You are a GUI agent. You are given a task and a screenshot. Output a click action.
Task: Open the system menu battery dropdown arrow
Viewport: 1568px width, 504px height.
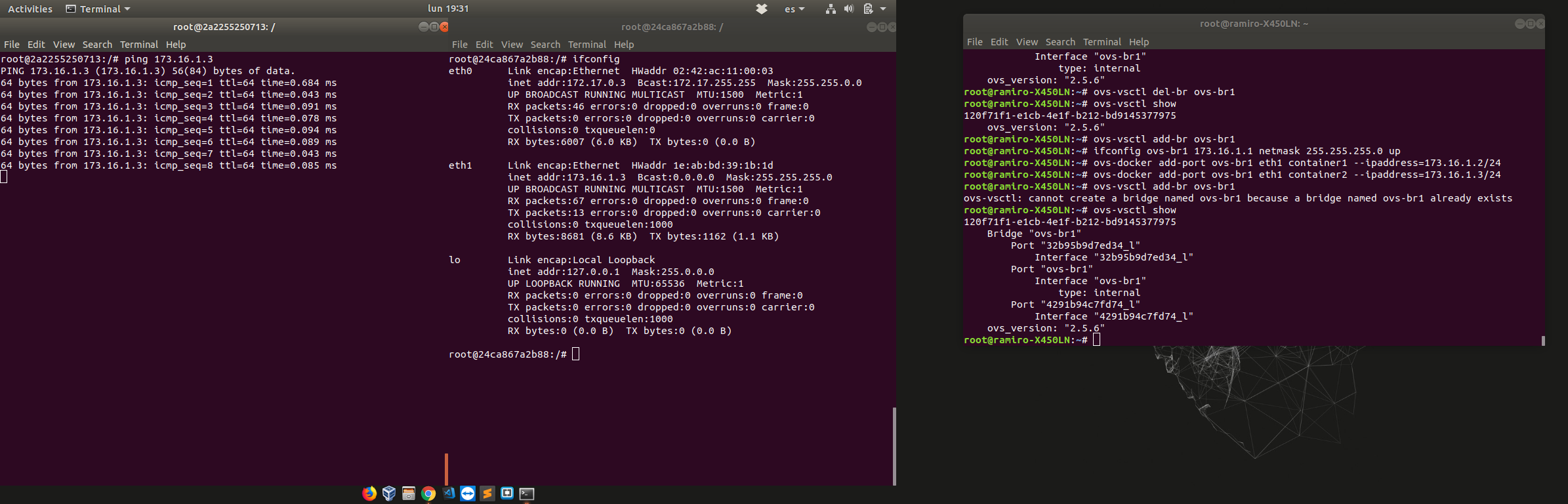pos(883,9)
